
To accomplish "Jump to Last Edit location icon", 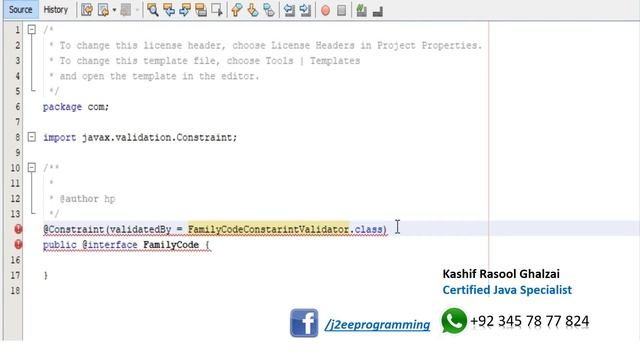I will click(x=87, y=10).
